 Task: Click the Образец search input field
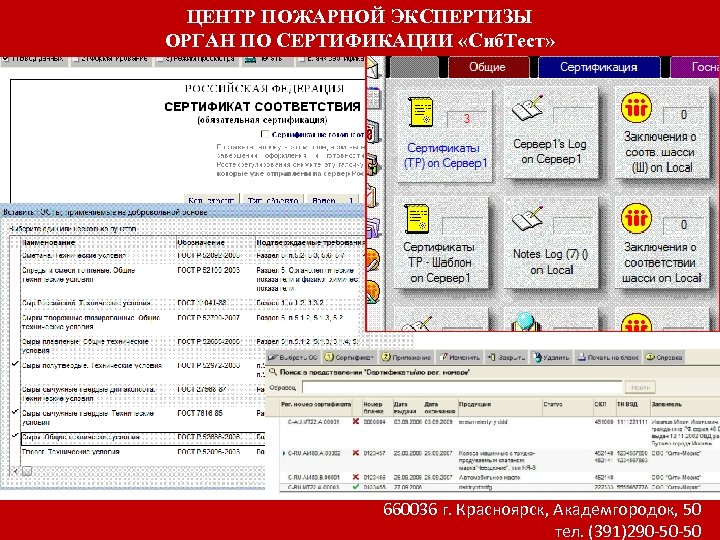click(x=462, y=387)
